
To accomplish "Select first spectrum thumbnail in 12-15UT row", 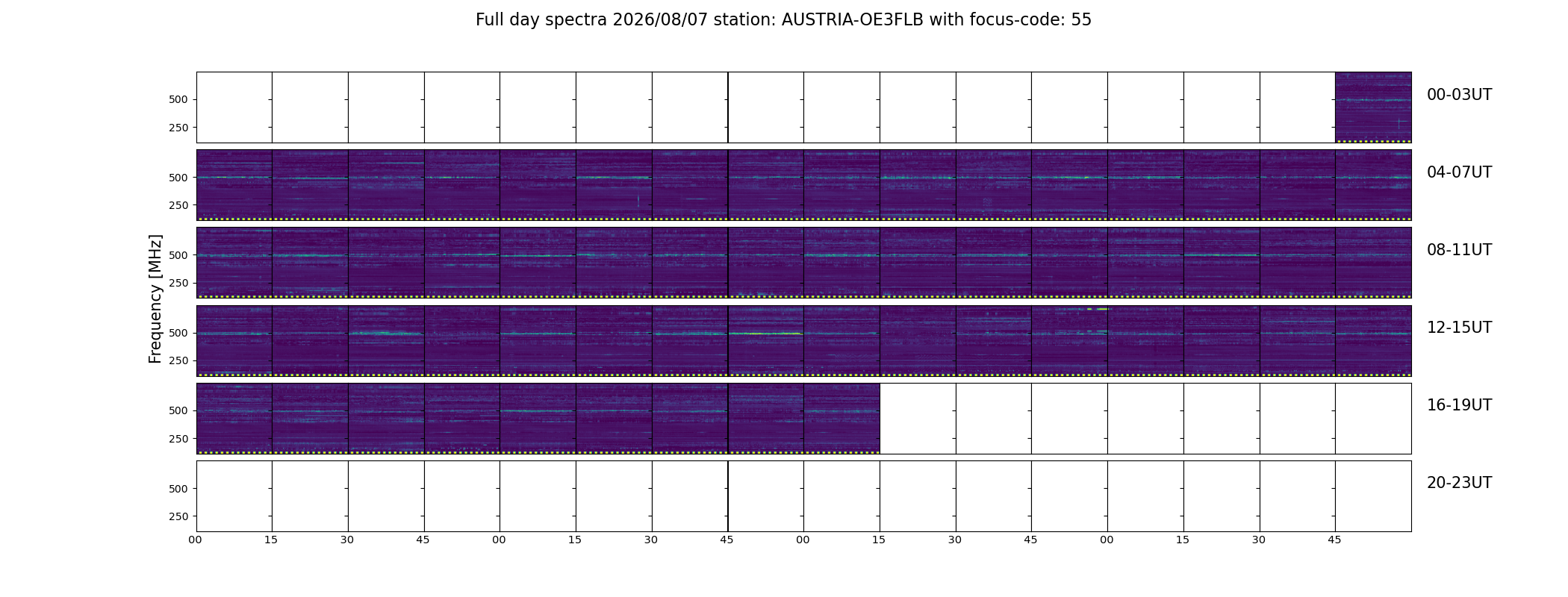I will point(234,340).
